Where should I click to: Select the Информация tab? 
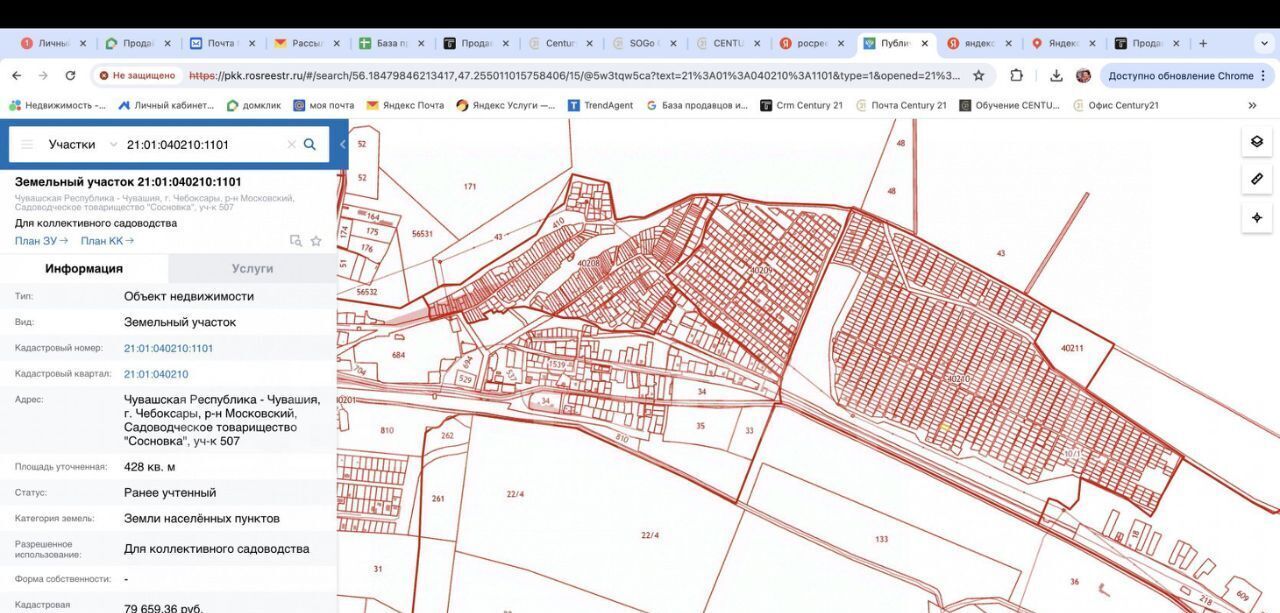(84, 269)
